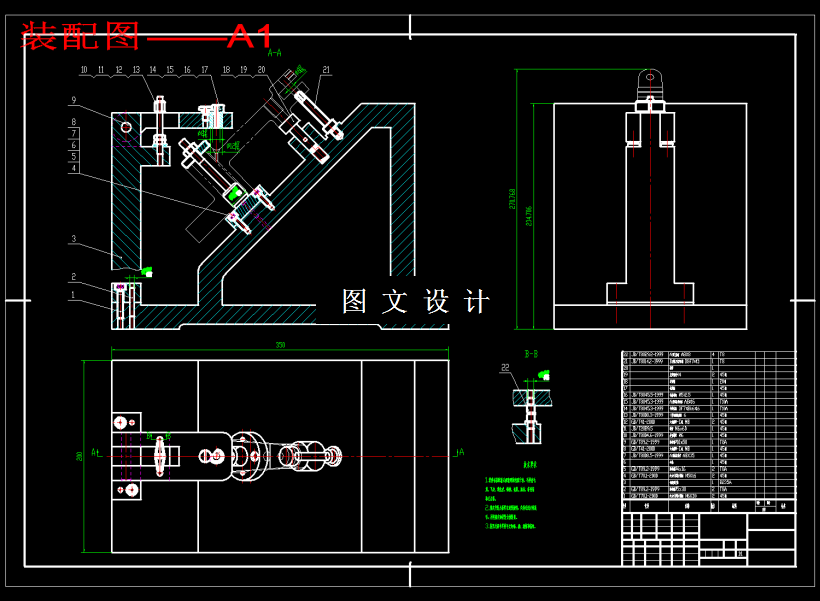
Task: Click part balloon number '1'
Action: (73, 295)
